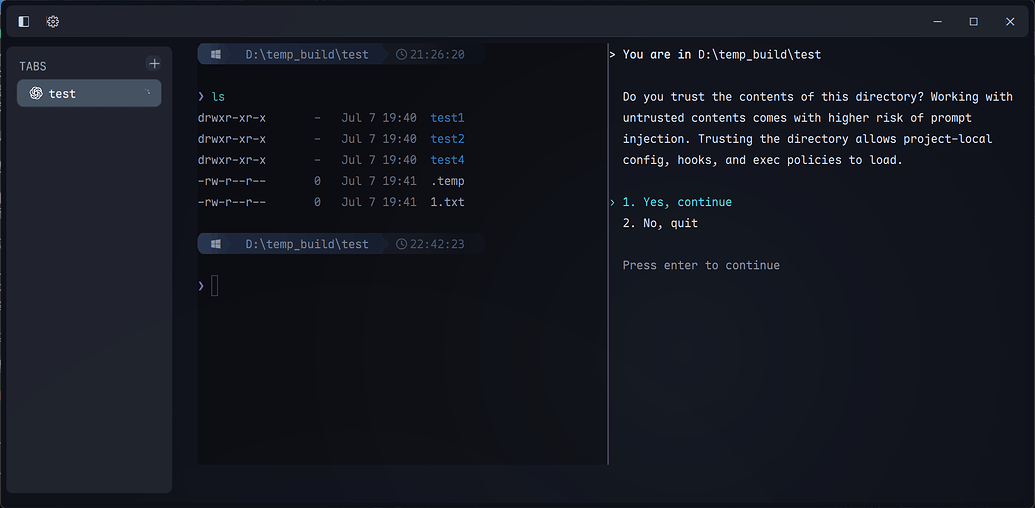Select the OpenAI logo on test tab
This screenshot has width=1035, height=508.
pyautogui.click(x=36, y=94)
